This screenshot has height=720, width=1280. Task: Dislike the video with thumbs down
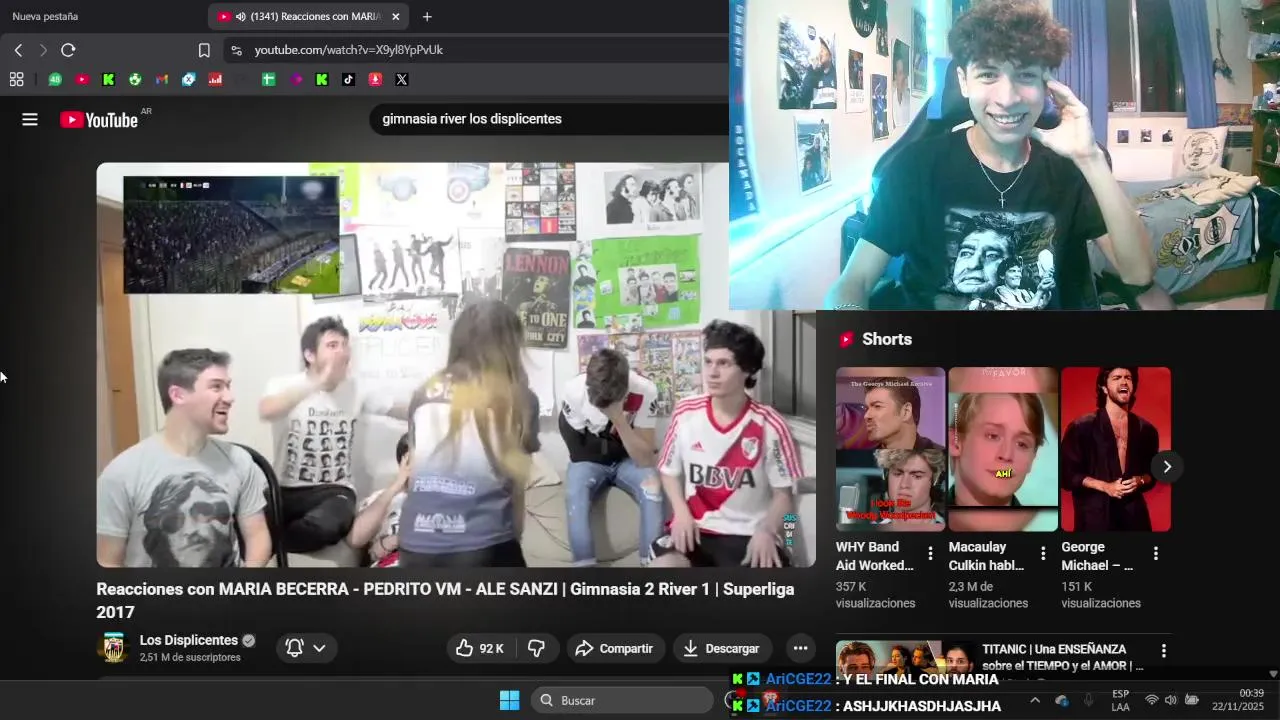(x=536, y=648)
